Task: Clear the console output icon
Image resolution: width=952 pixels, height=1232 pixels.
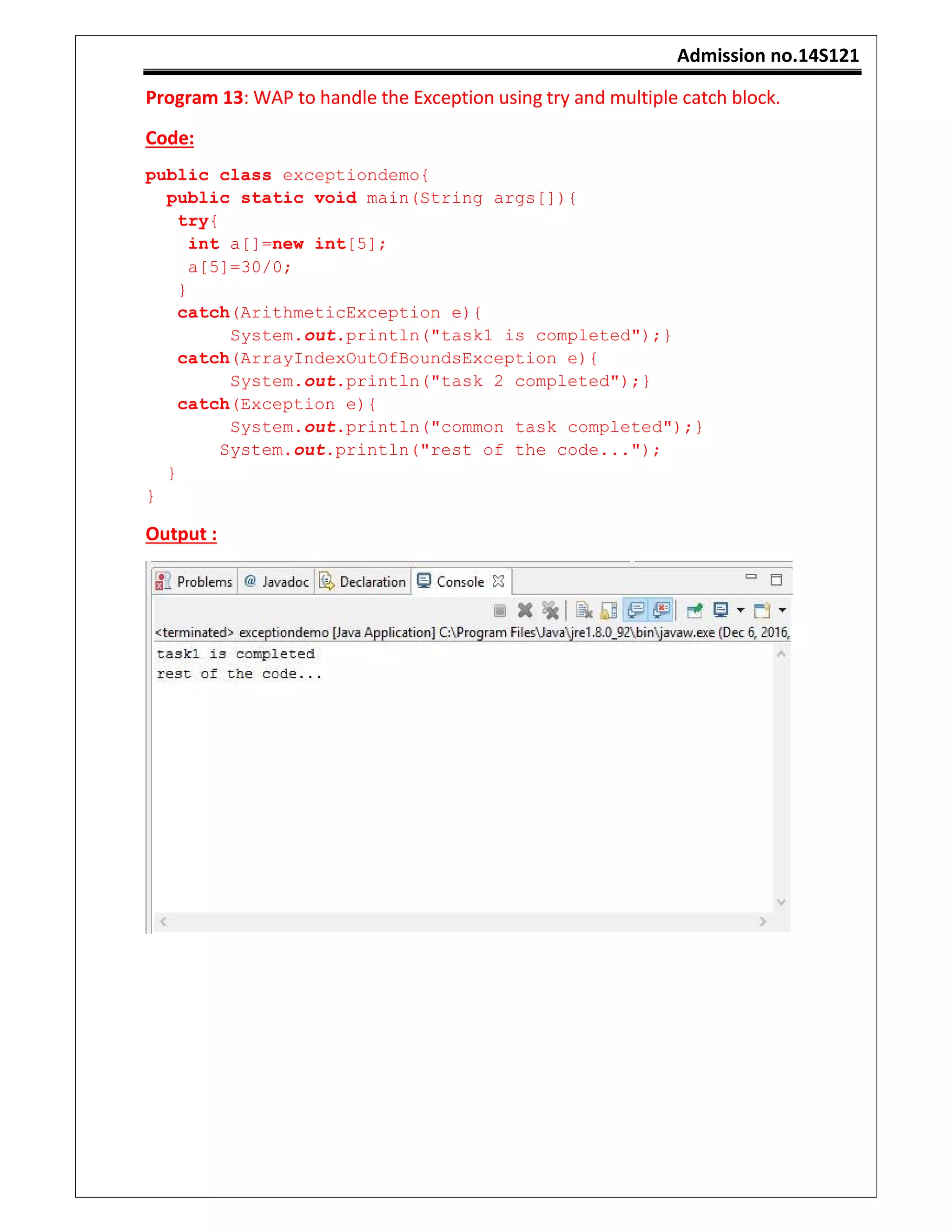Action: coord(584,610)
